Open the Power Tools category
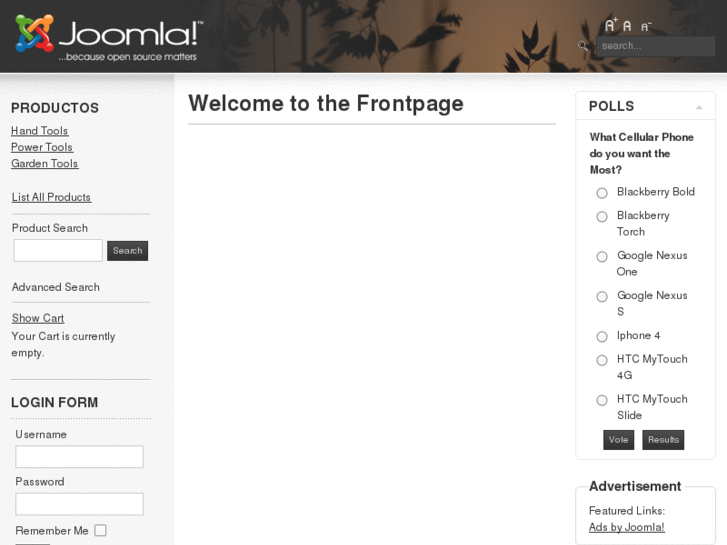727x545 pixels. tap(42, 147)
